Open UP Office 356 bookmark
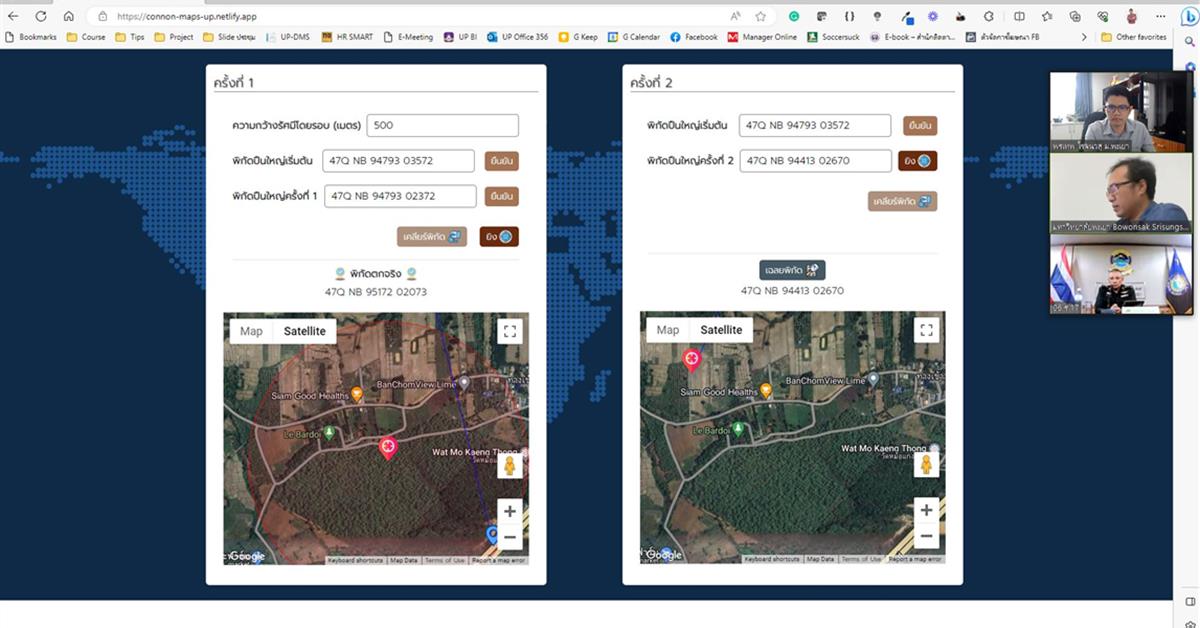 pyautogui.click(x=518, y=37)
